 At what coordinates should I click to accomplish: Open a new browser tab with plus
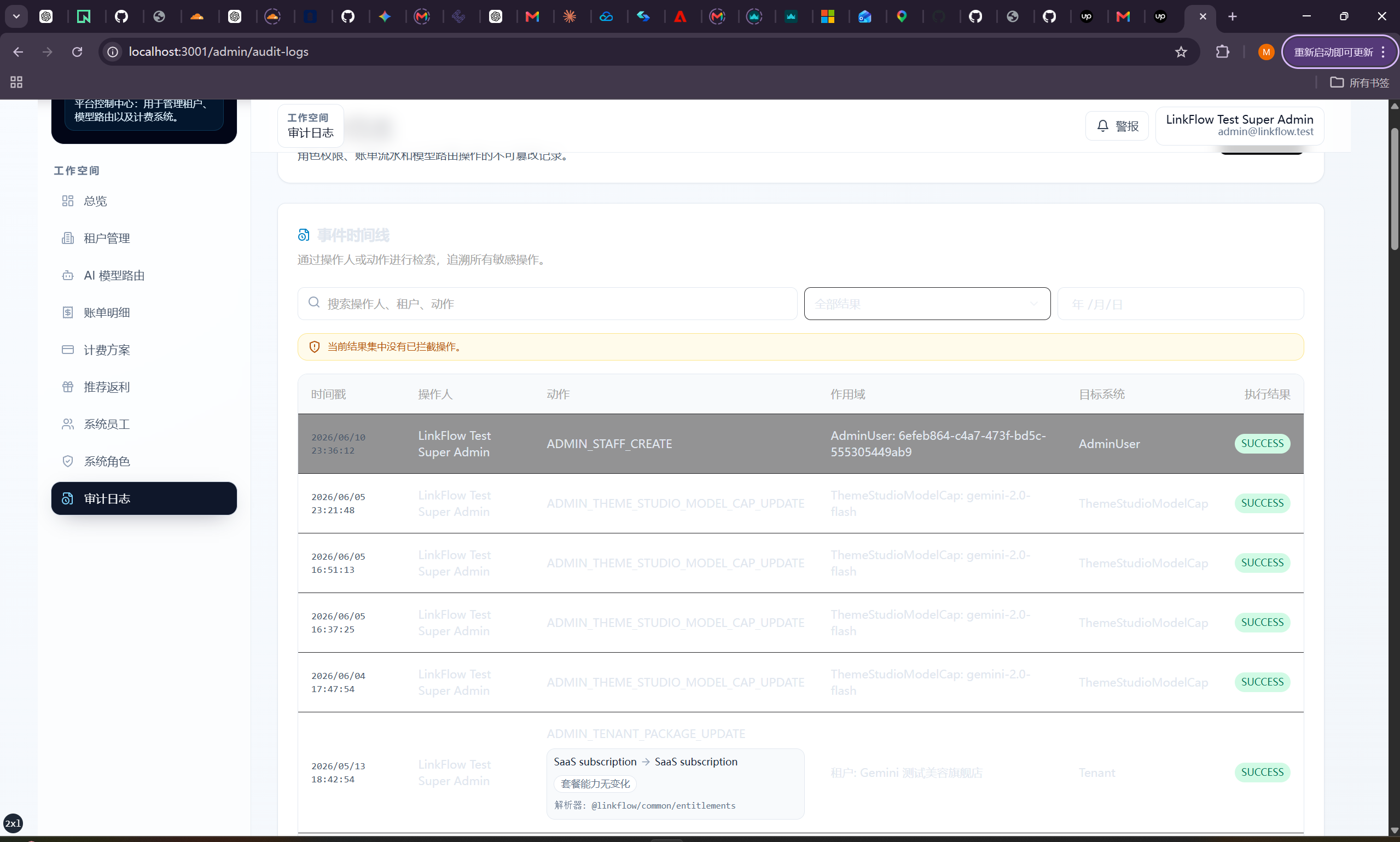click(1232, 16)
